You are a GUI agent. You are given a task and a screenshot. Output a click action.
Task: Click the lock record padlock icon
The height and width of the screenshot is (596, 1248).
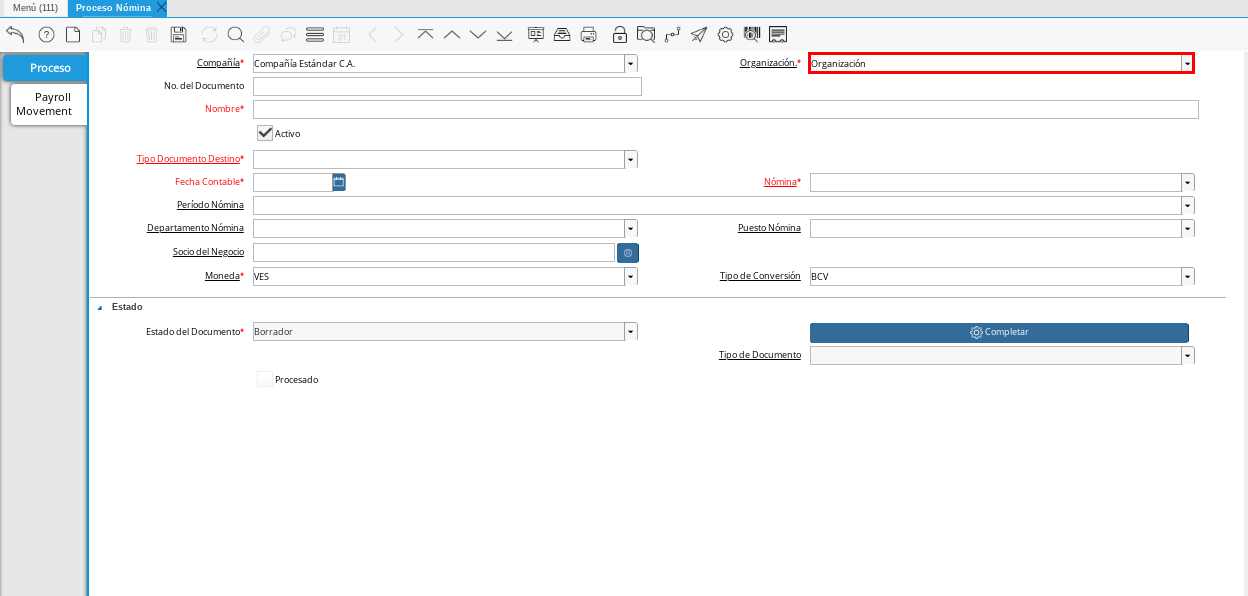[x=620, y=35]
